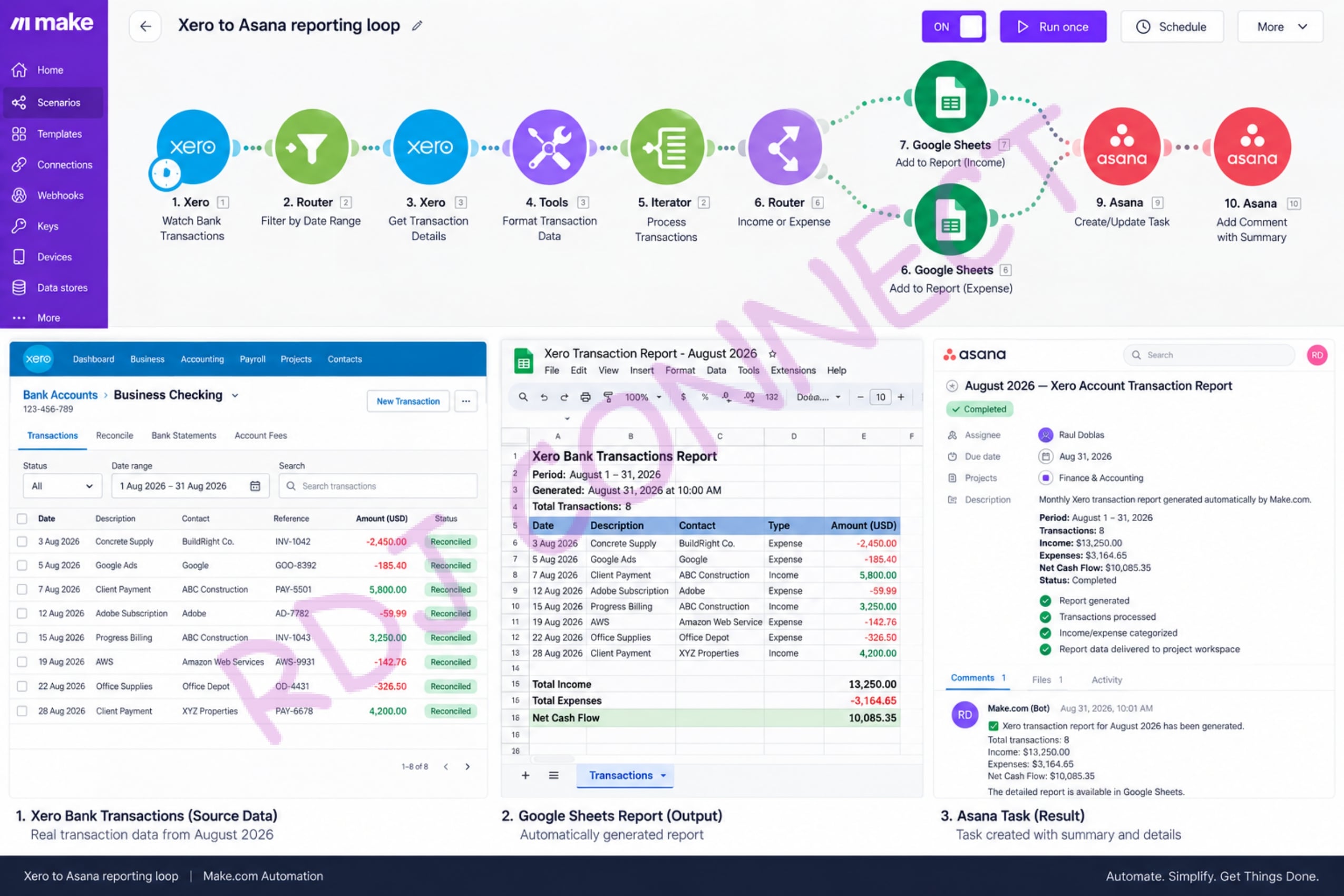1344x896 pixels.
Task: Go to next page of transactions
Action: tap(468, 767)
